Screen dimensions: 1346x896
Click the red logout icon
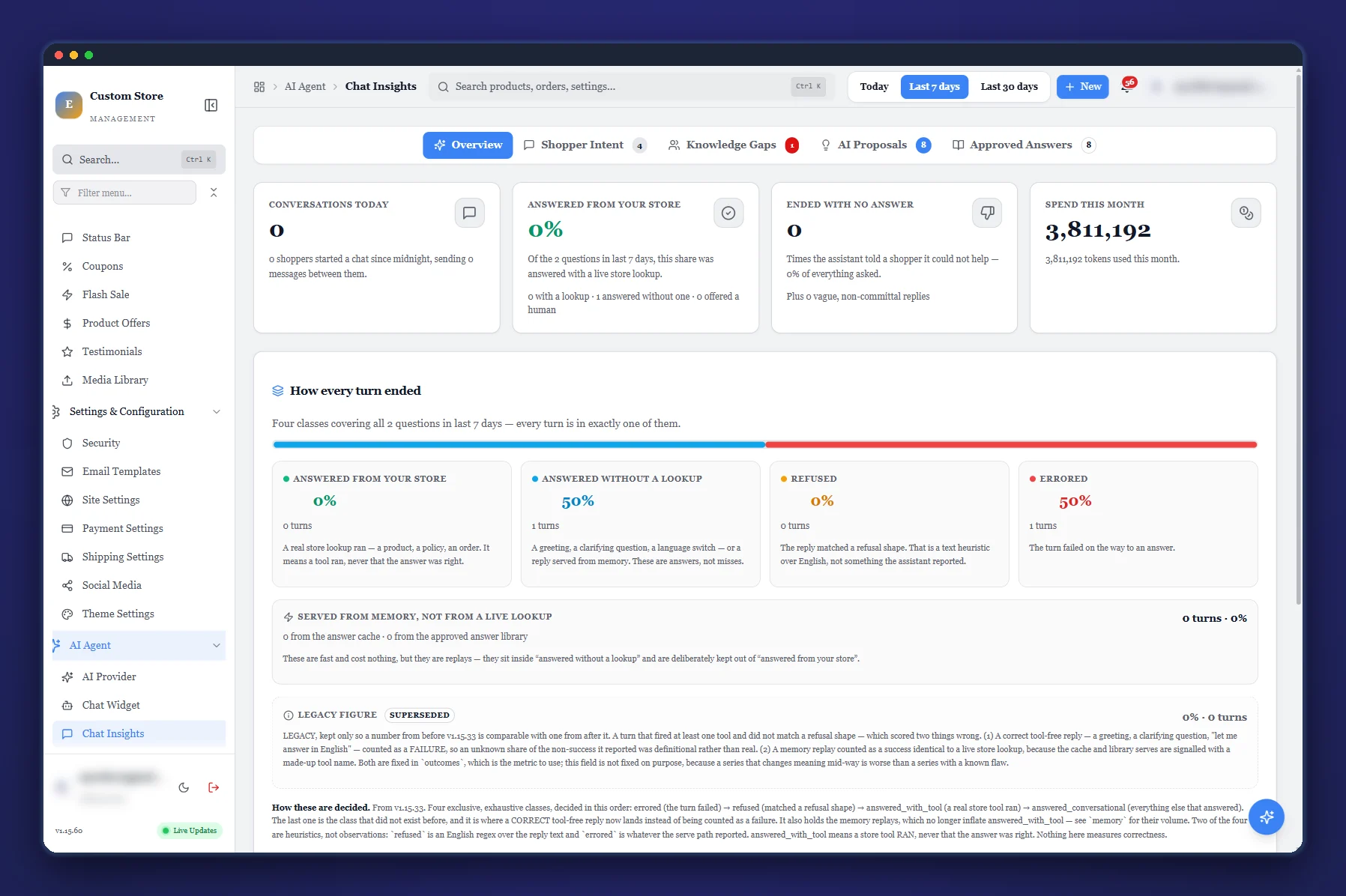[x=214, y=787]
